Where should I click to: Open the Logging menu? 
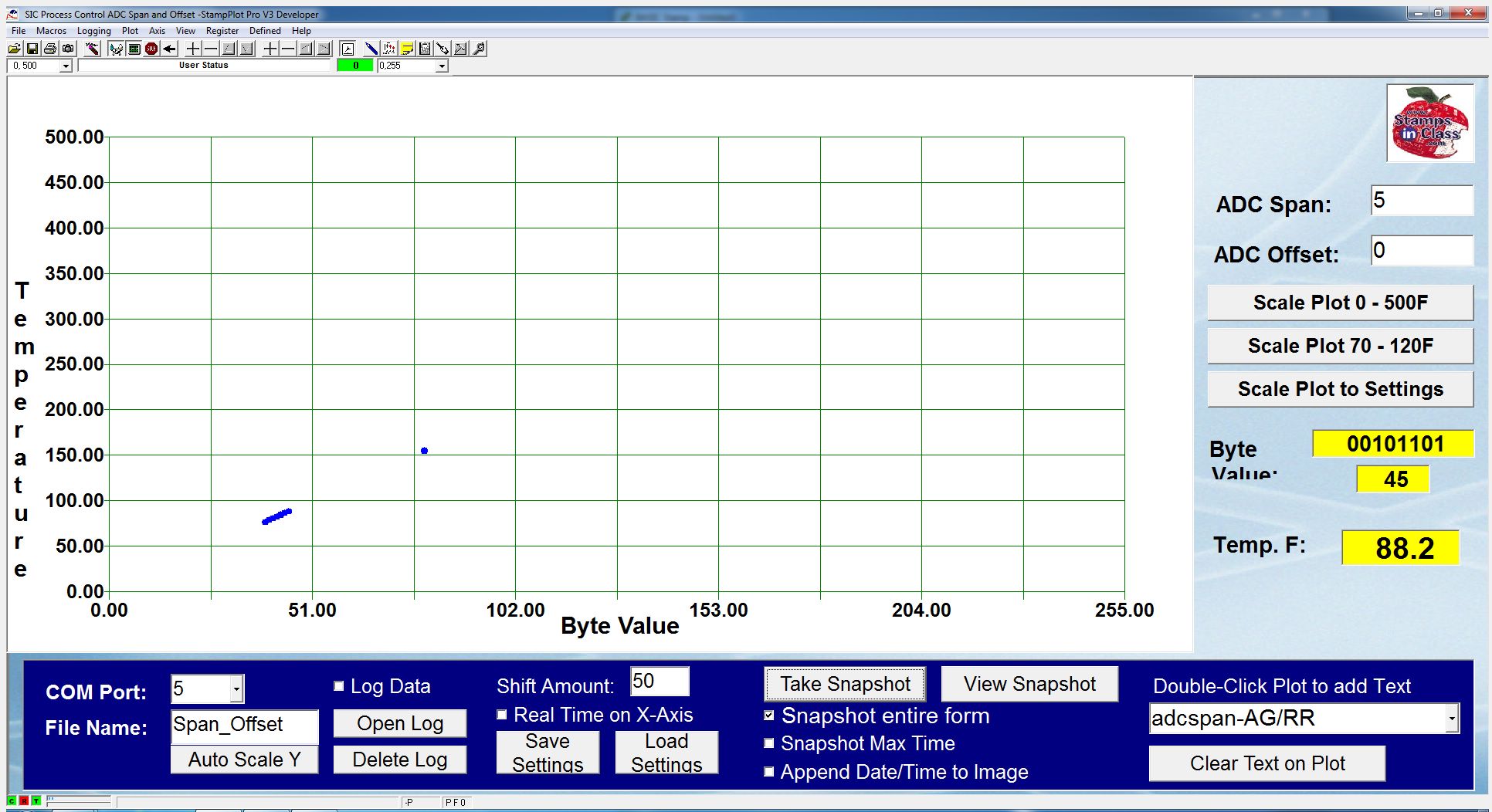click(94, 31)
